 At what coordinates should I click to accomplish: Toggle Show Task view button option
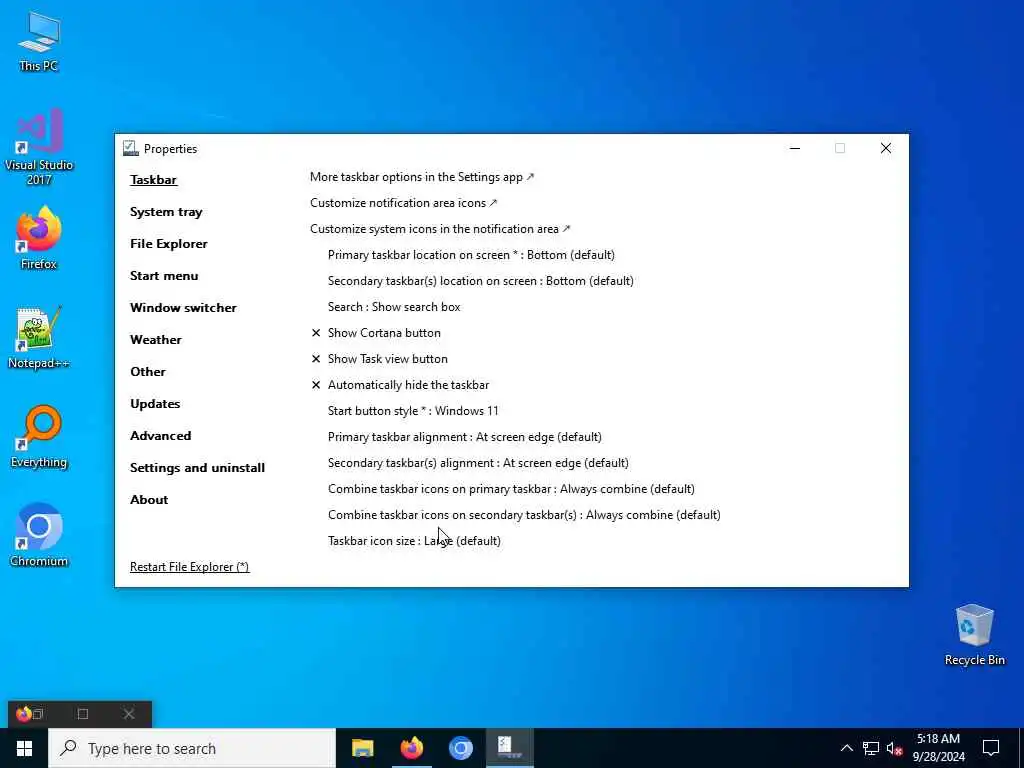coord(379,359)
